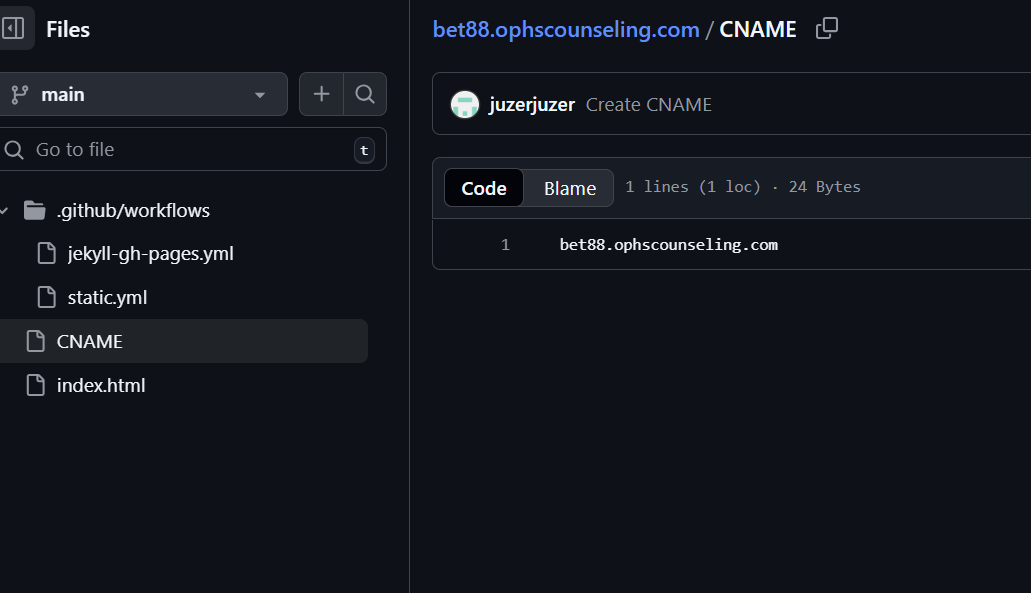Open jekyll-gh-pages.yml from the file tree
This screenshot has height=593, width=1031.
pyautogui.click(x=150, y=253)
